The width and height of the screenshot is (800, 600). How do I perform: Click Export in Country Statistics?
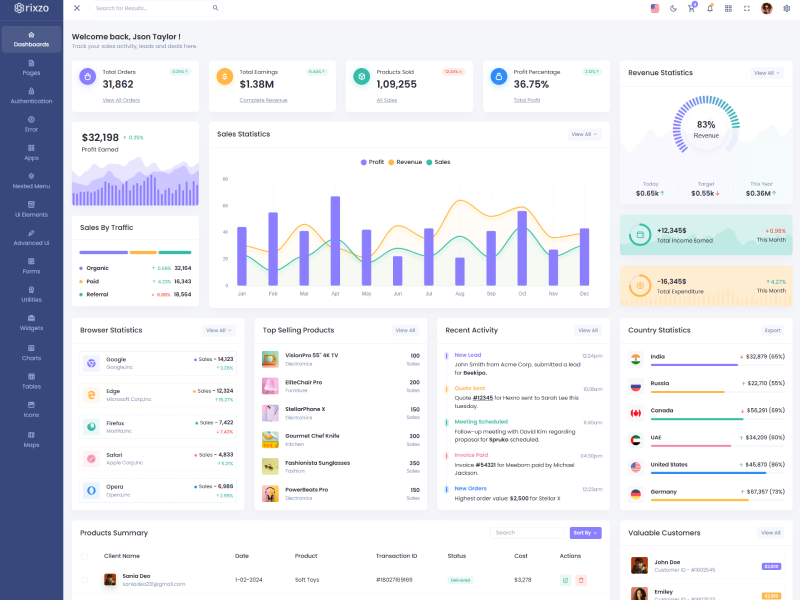click(x=772, y=330)
